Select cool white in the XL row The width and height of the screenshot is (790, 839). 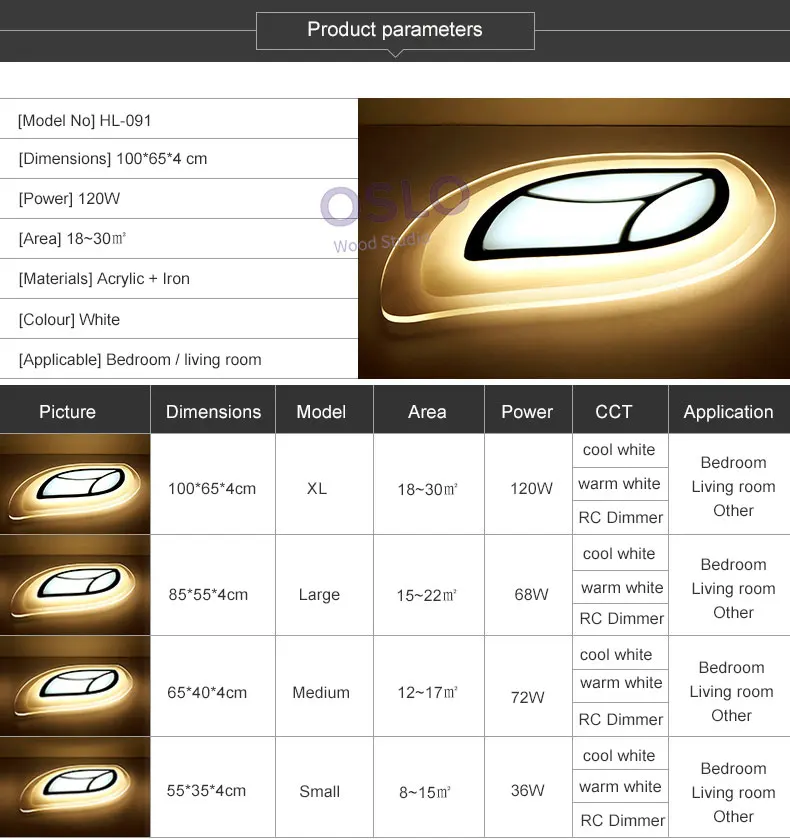tap(619, 449)
